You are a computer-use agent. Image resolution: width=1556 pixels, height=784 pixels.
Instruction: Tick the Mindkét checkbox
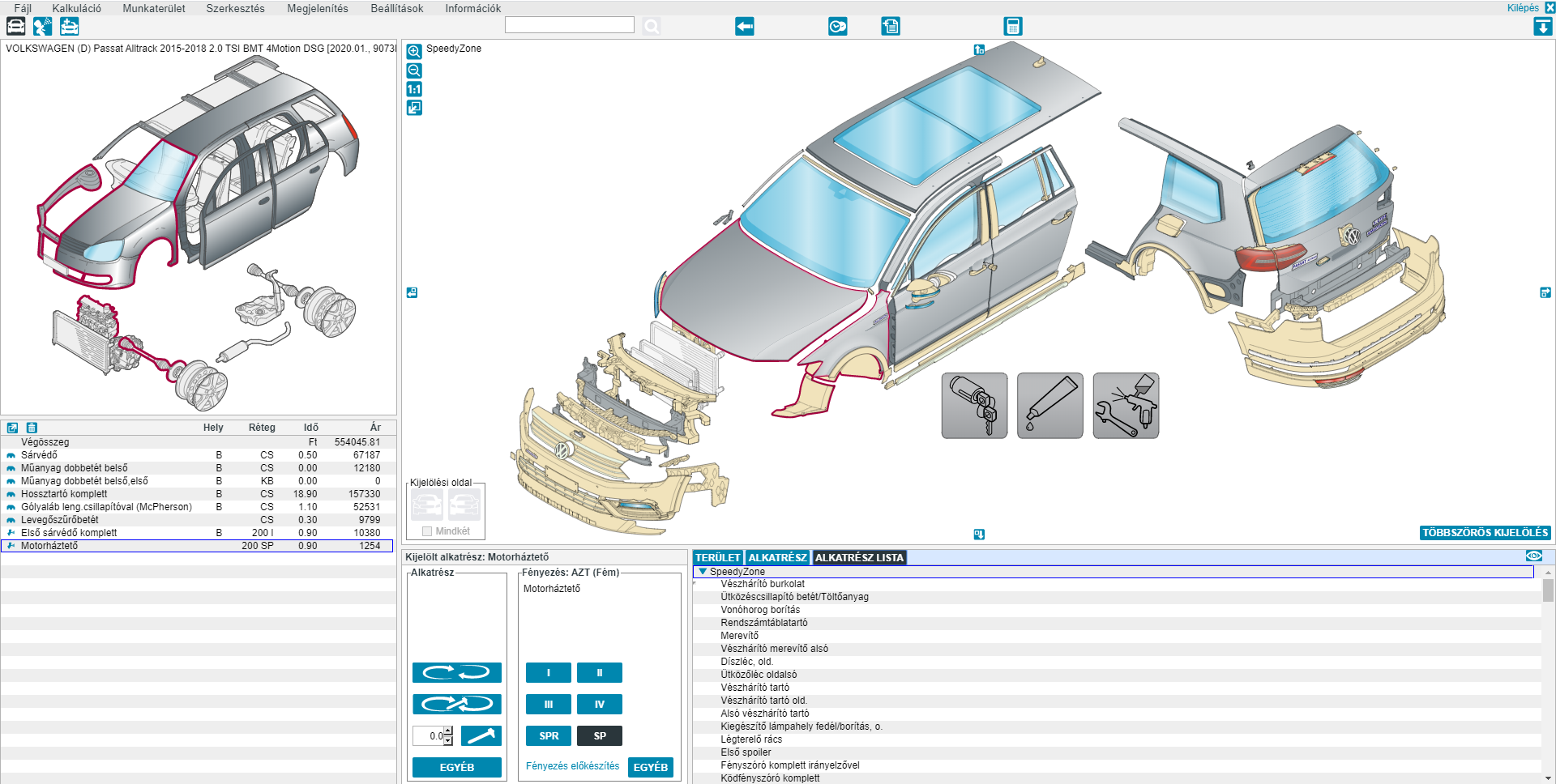(427, 531)
